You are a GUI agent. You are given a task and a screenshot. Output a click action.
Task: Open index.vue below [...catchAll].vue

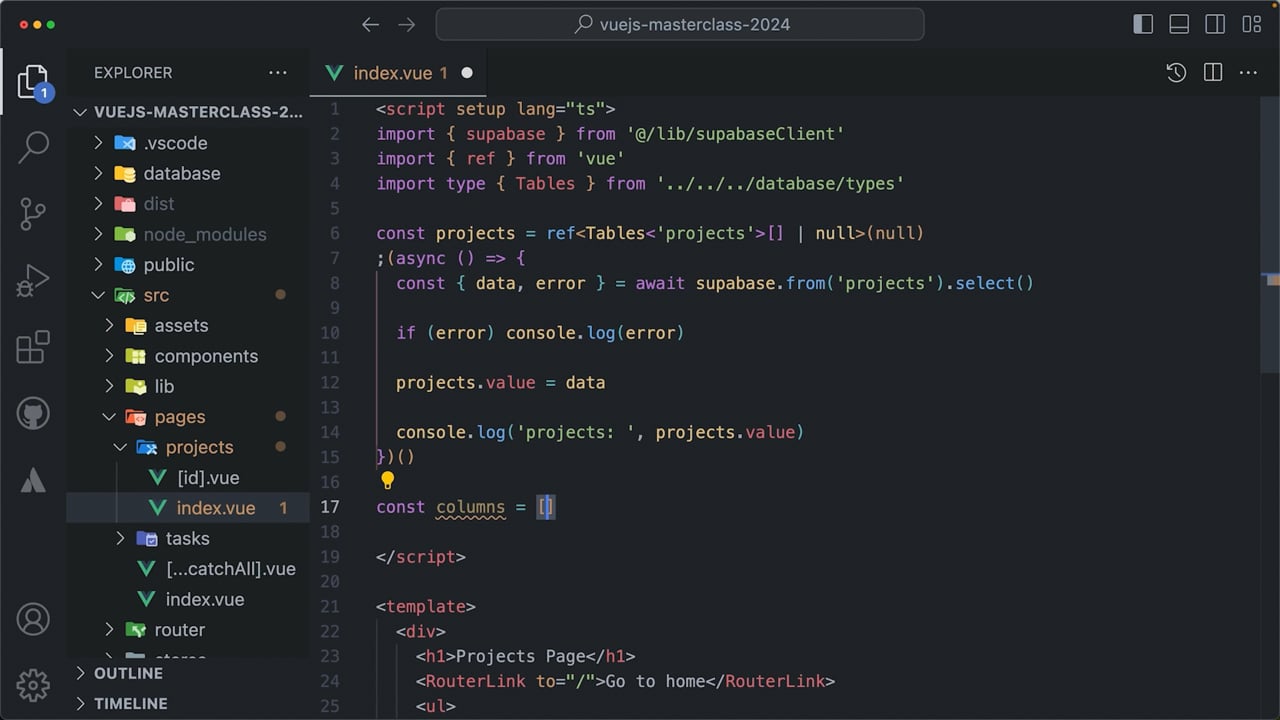coord(188,599)
